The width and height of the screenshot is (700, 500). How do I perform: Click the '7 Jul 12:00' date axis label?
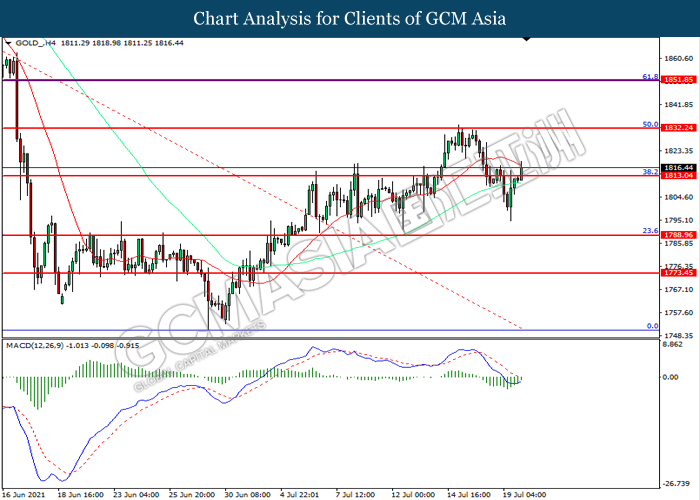coord(356,493)
